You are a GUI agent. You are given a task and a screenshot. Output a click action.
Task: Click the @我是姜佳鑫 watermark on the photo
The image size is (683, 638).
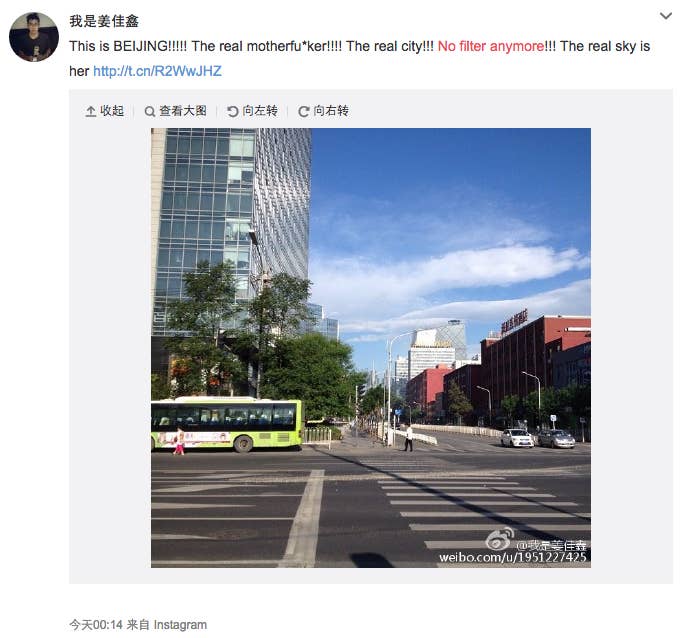click(x=551, y=545)
